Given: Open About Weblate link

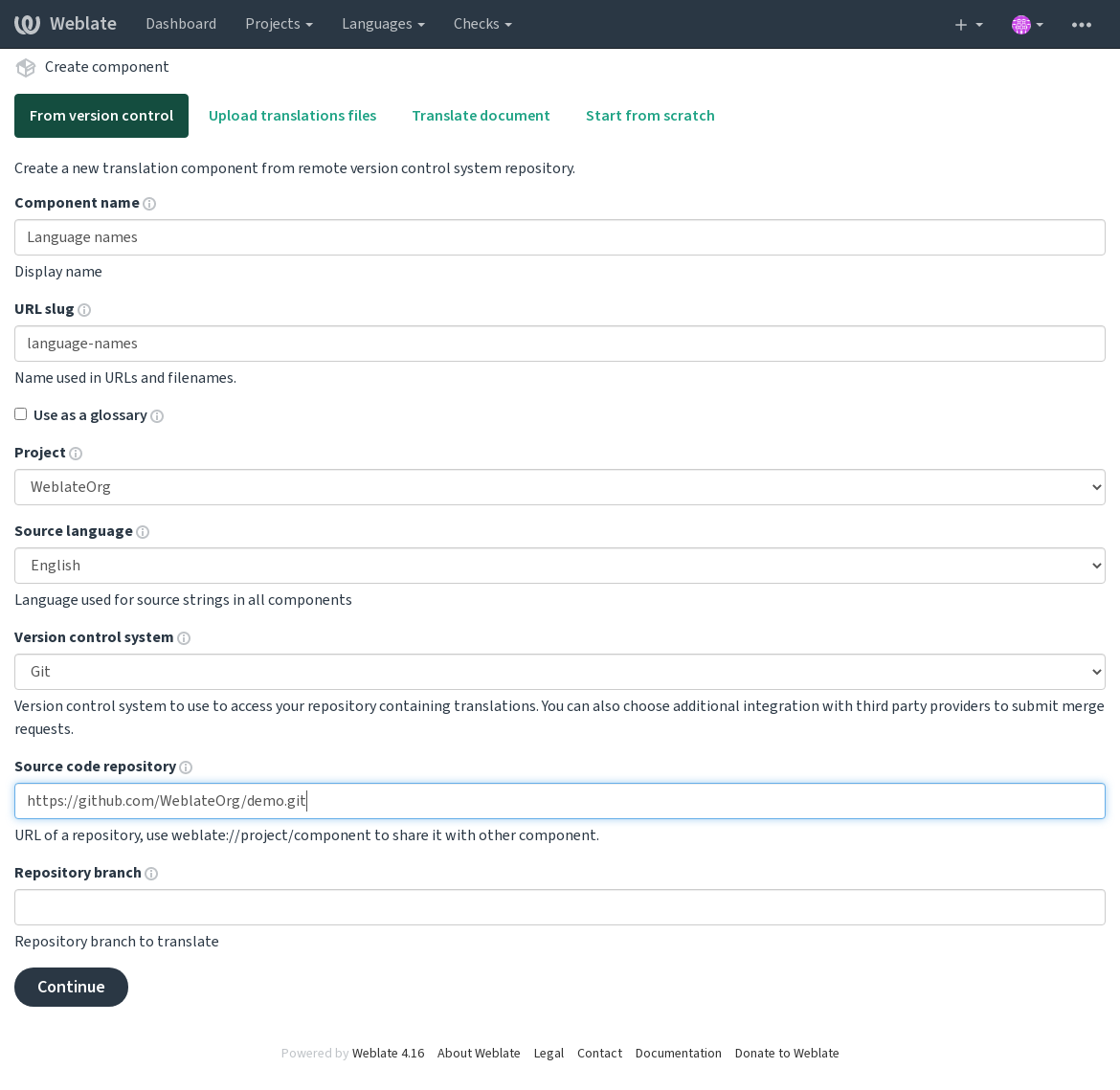Looking at the screenshot, I should [x=479, y=1053].
